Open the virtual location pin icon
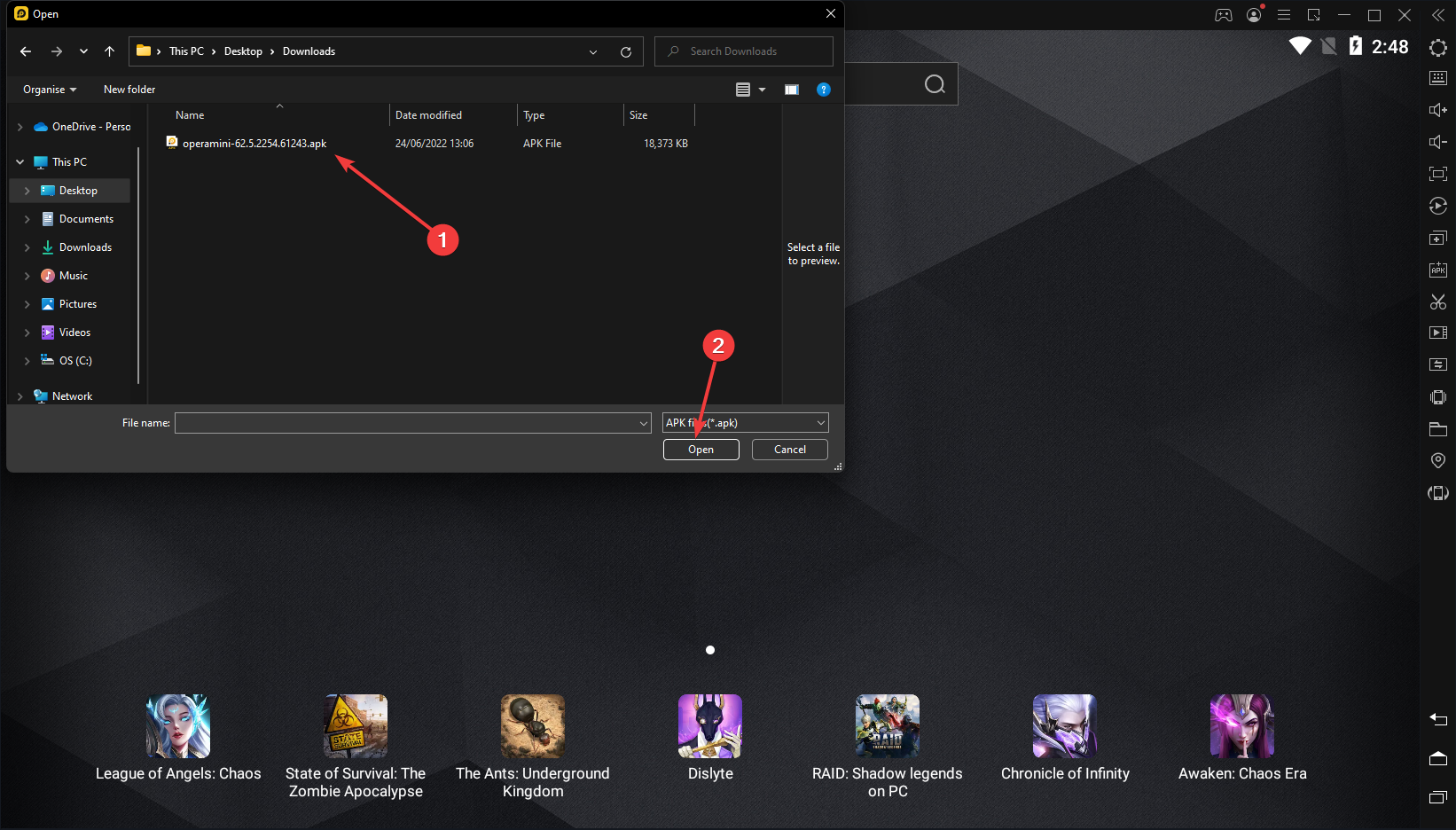 1438,460
